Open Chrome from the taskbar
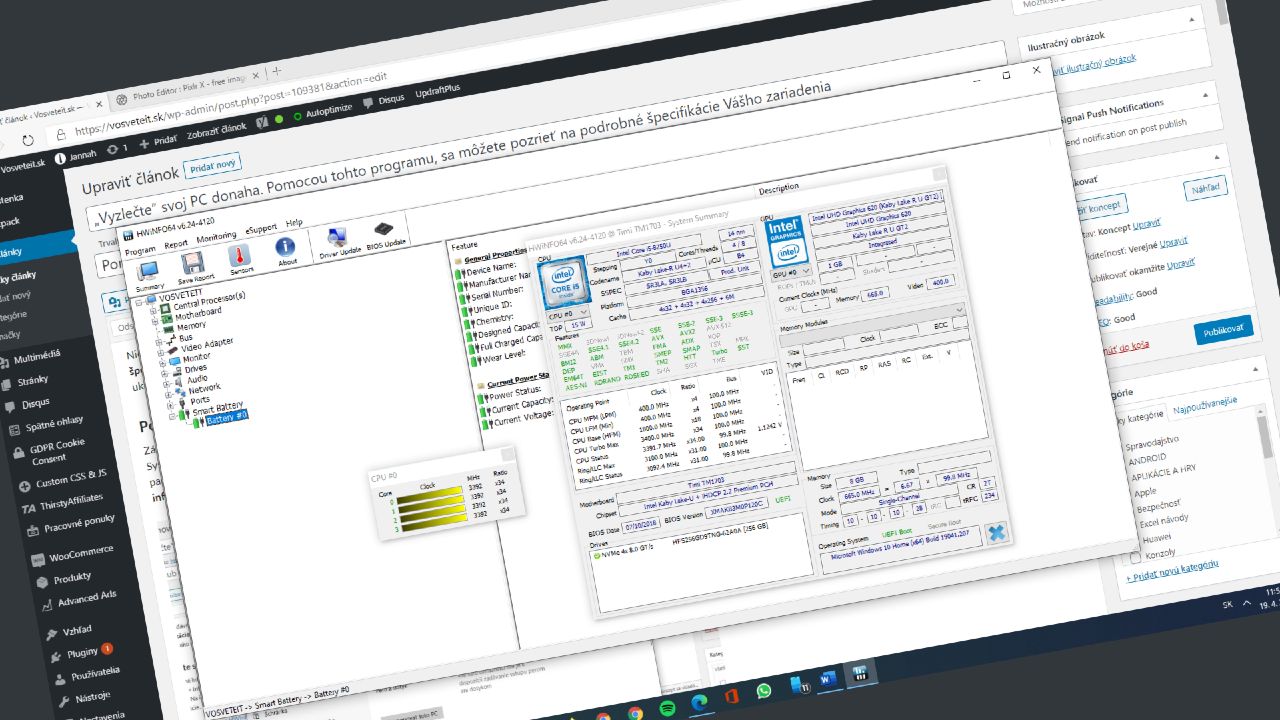1280x720 pixels. tap(636, 713)
